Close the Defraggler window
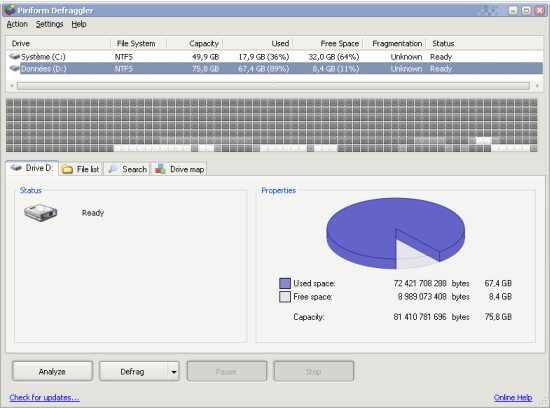The image size is (550, 408). pos(539,11)
